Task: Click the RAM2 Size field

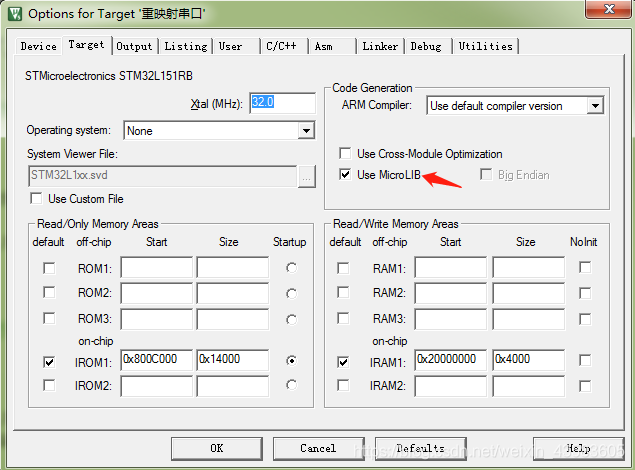Action: coord(528,293)
